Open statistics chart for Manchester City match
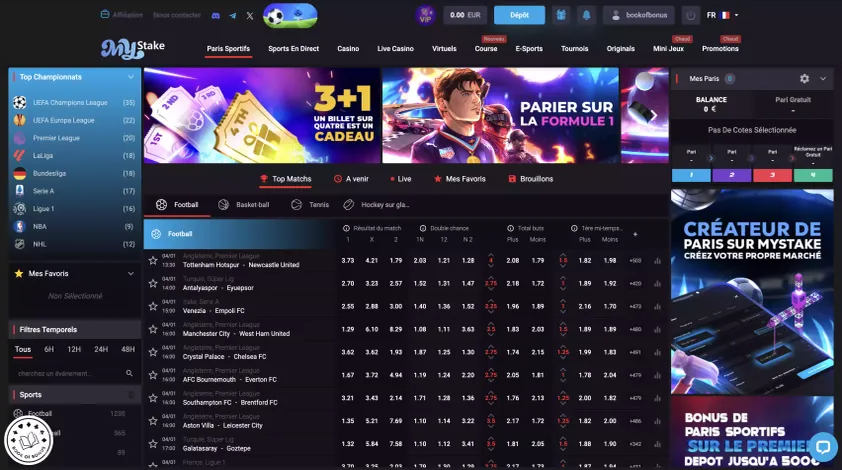 657,329
